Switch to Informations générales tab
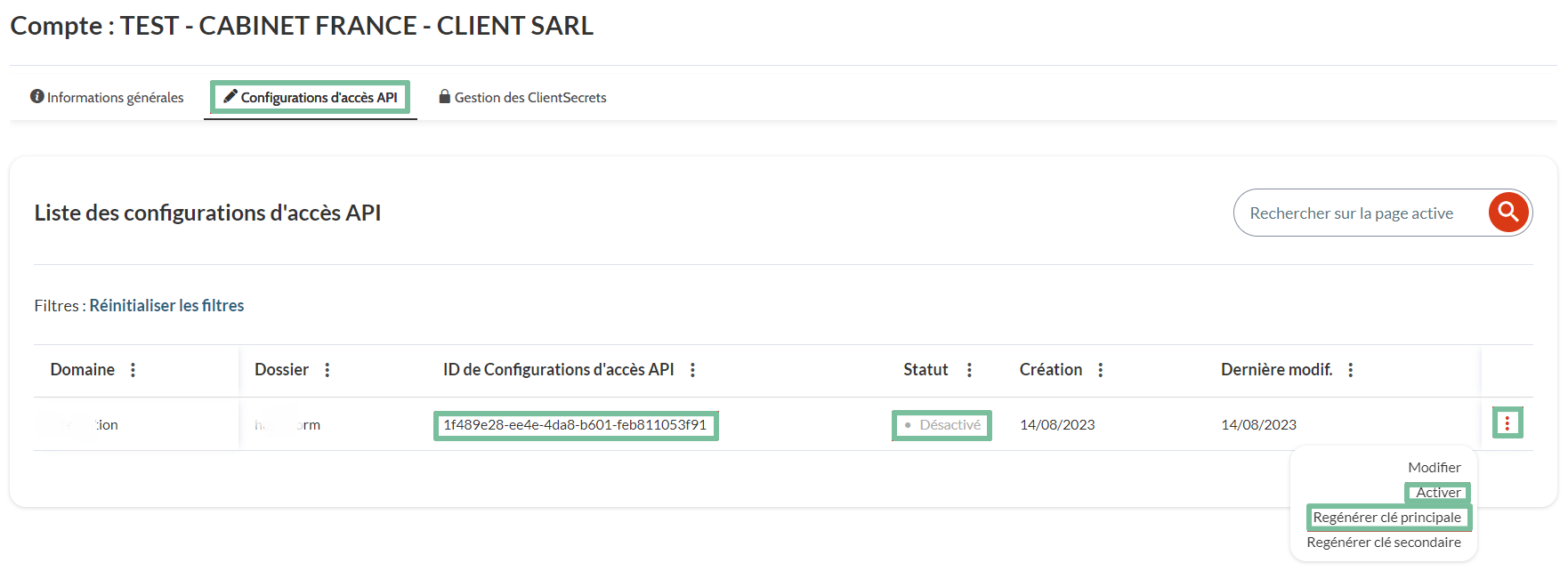Image resolution: width=1568 pixels, height=571 pixels. click(107, 98)
